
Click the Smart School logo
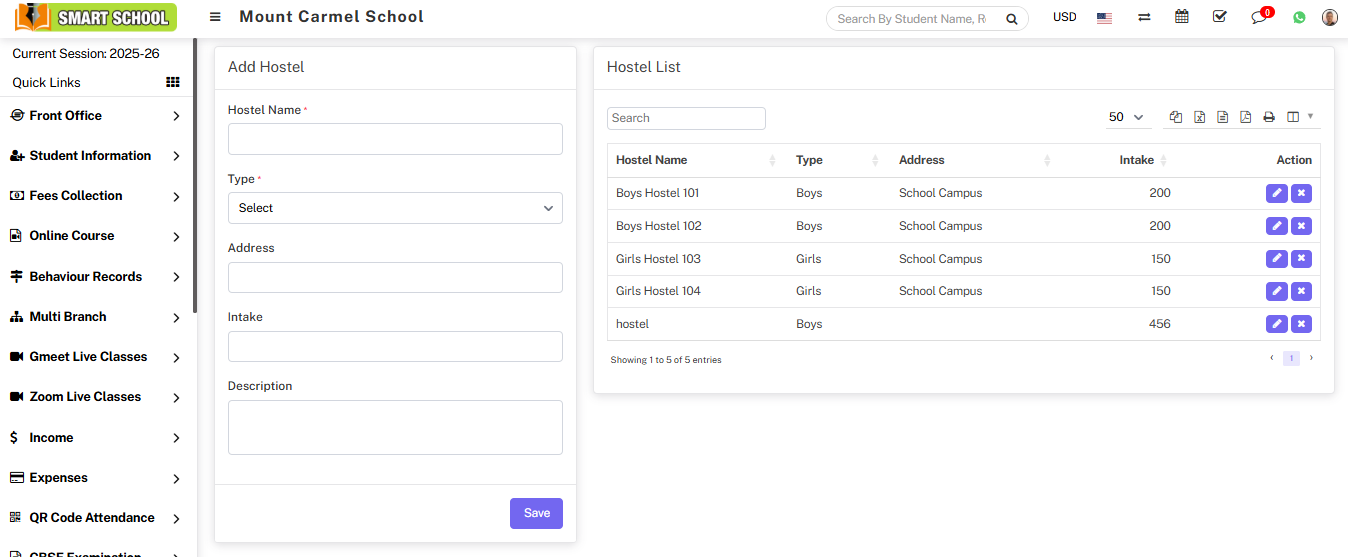(96, 17)
